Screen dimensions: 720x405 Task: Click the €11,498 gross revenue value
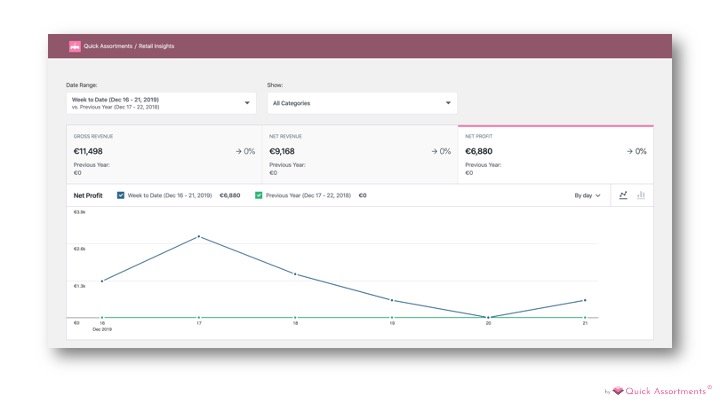88,151
